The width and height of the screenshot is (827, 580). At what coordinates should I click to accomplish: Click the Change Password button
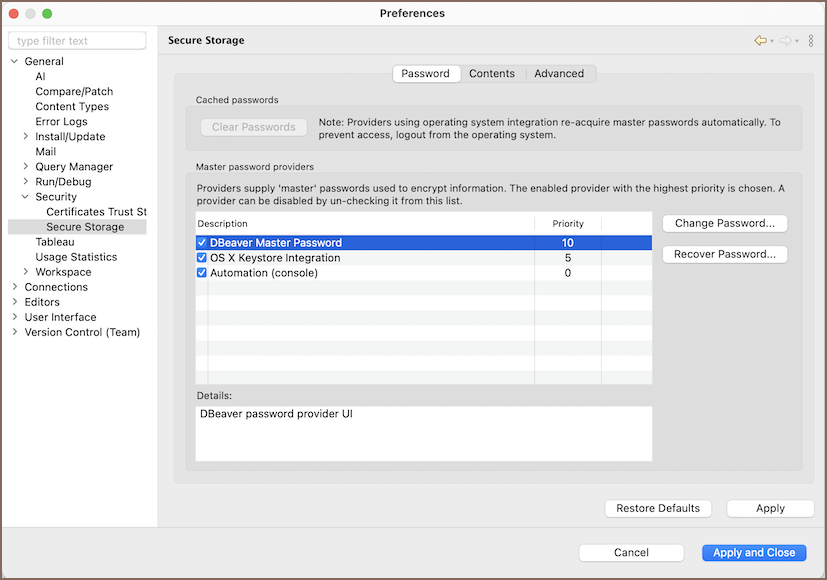(724, 223)
